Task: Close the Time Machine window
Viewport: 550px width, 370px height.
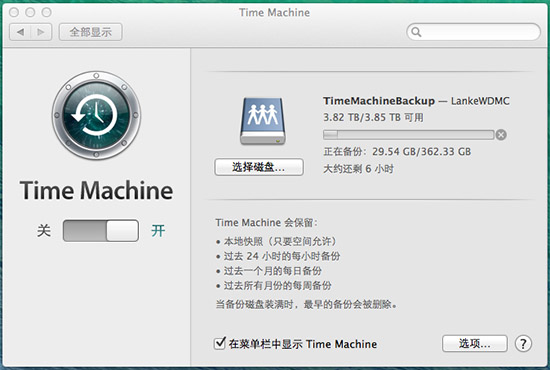Action: tap(14, 12)
